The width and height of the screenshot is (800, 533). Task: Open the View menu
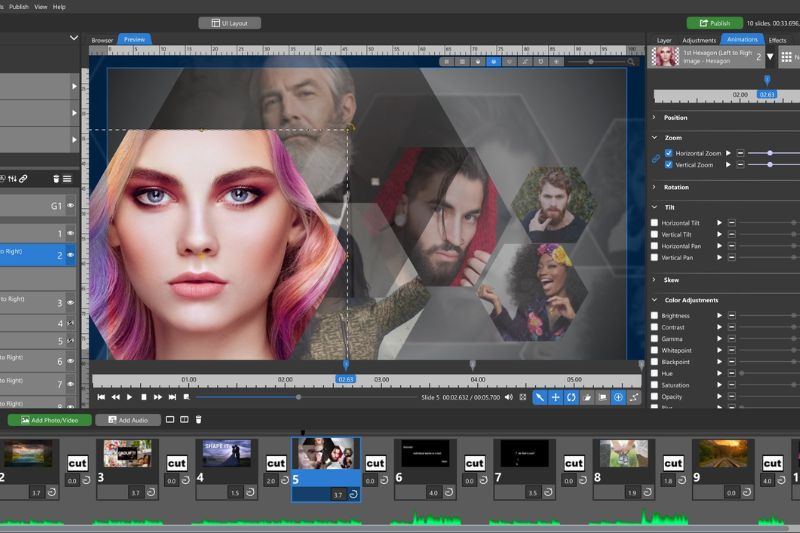[x=41, y=7]
